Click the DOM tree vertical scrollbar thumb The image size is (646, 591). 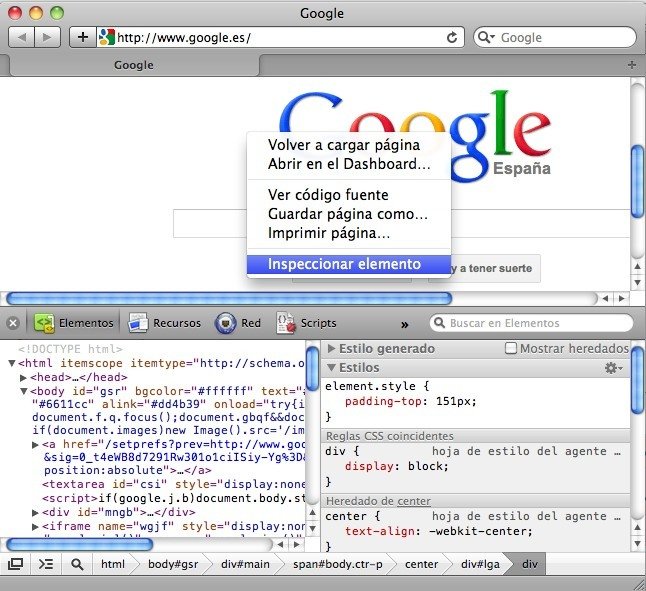[313, 368]
